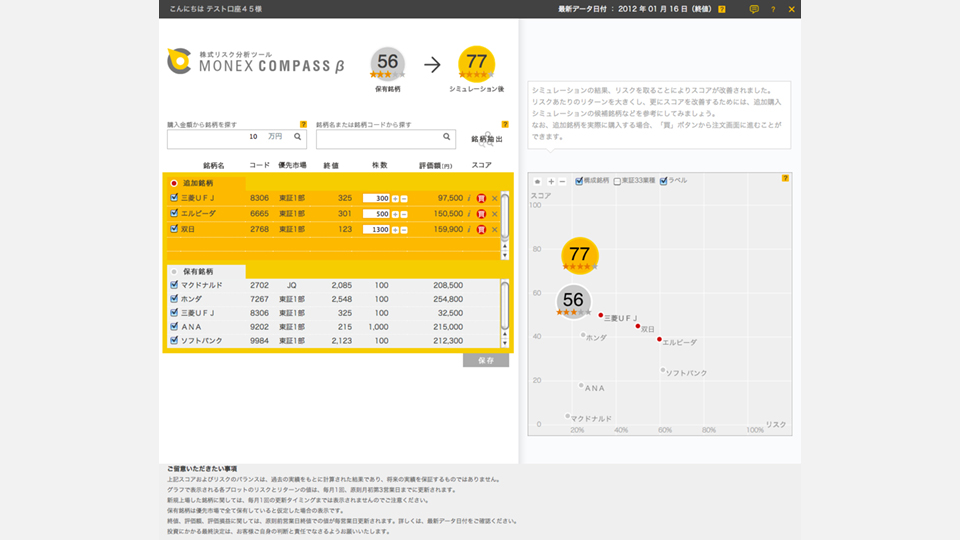960x540 pixels.
Task: Decrease share count for 双日
Action: [404, 230]
